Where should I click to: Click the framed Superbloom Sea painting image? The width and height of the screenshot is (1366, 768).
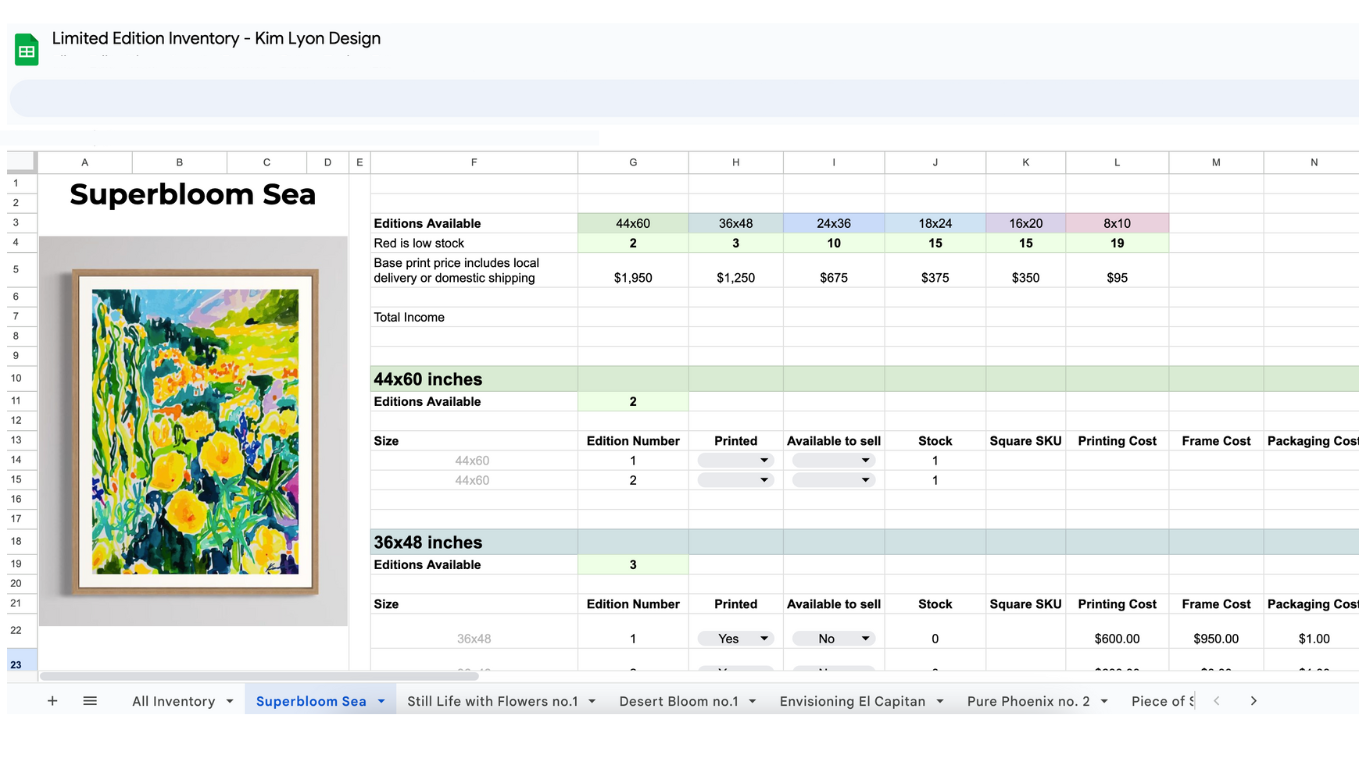pyautogui.click(x=194, y=432)
